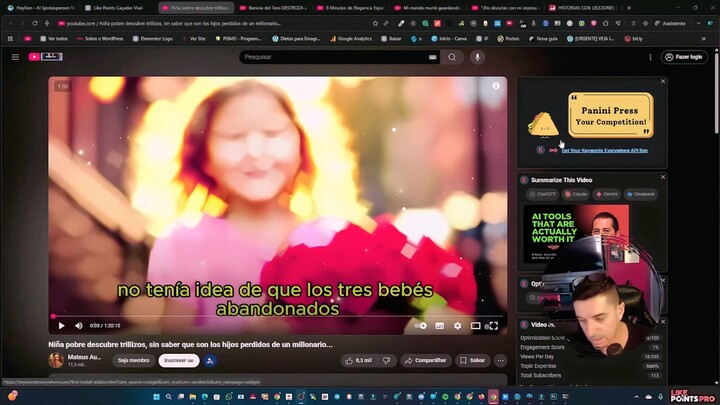Open the Nova guia bookmark
Viewport: 720px width, 405px height.
point(543,39)
